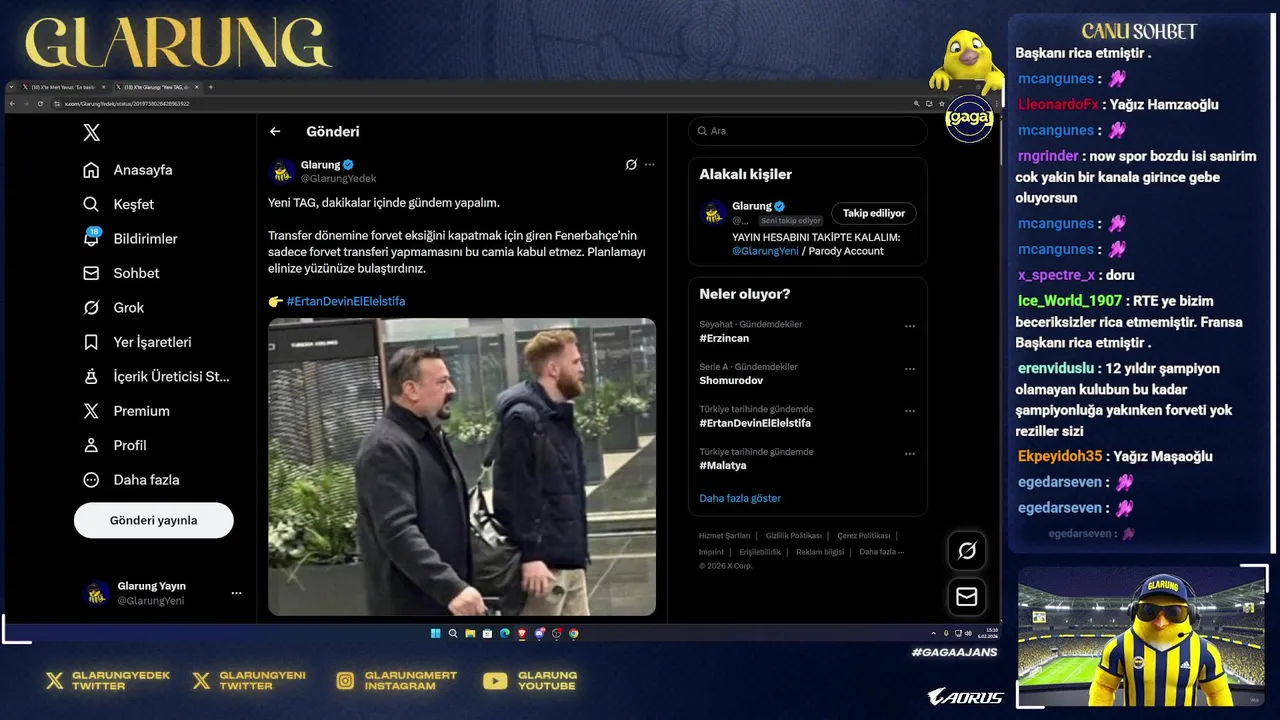
Task: Open Grok from sidebar
Action: tap(114, 308)
